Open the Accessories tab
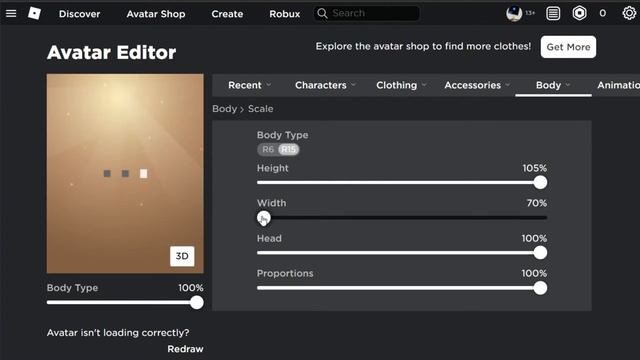 click(x=473, y=85)
